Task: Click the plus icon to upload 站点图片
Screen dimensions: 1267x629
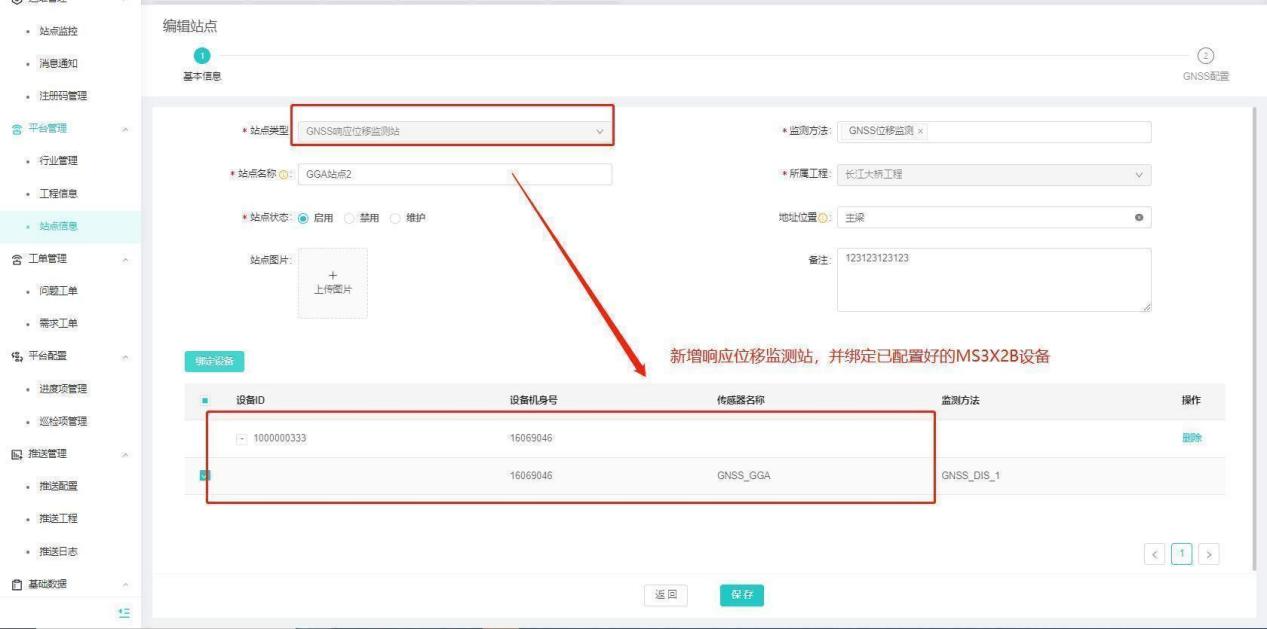Action: coord(333,276)
